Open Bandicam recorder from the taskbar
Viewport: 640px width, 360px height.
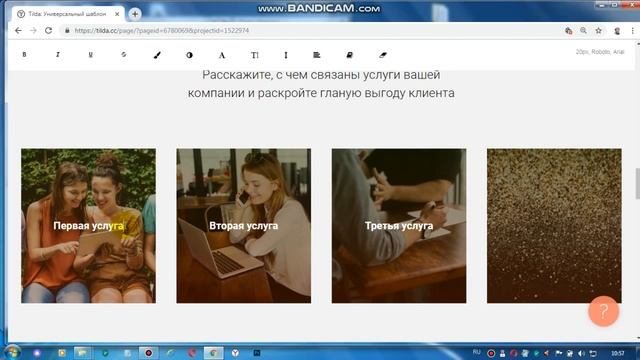coord(149,353)
